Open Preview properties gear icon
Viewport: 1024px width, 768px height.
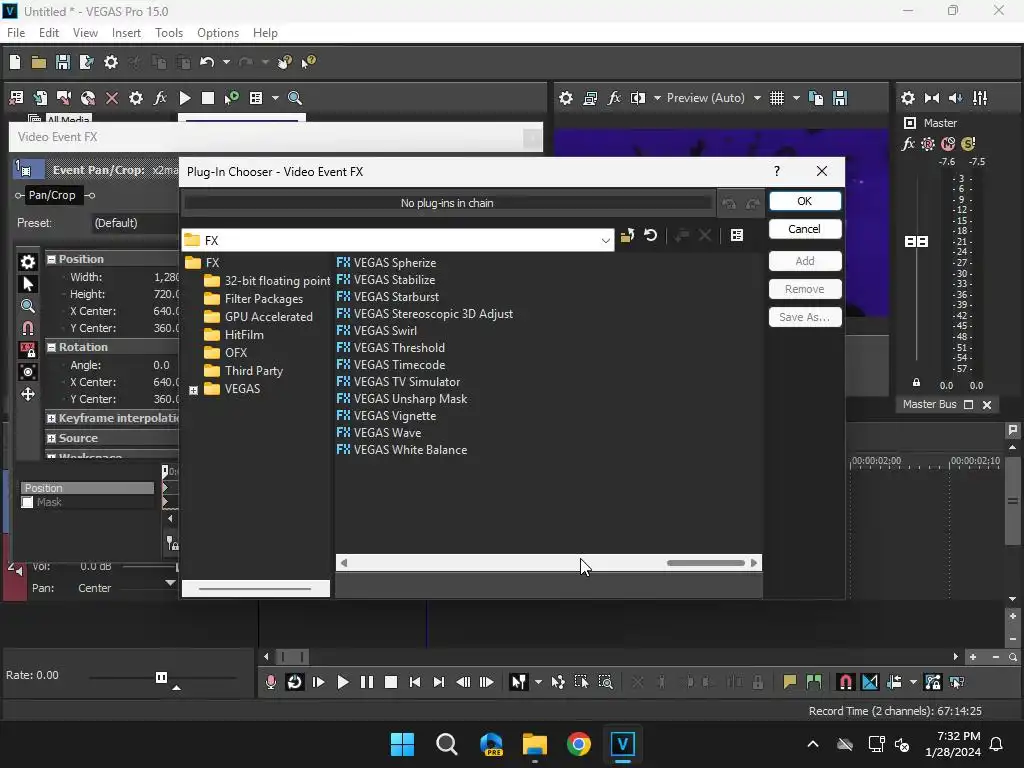click(566, 98)
